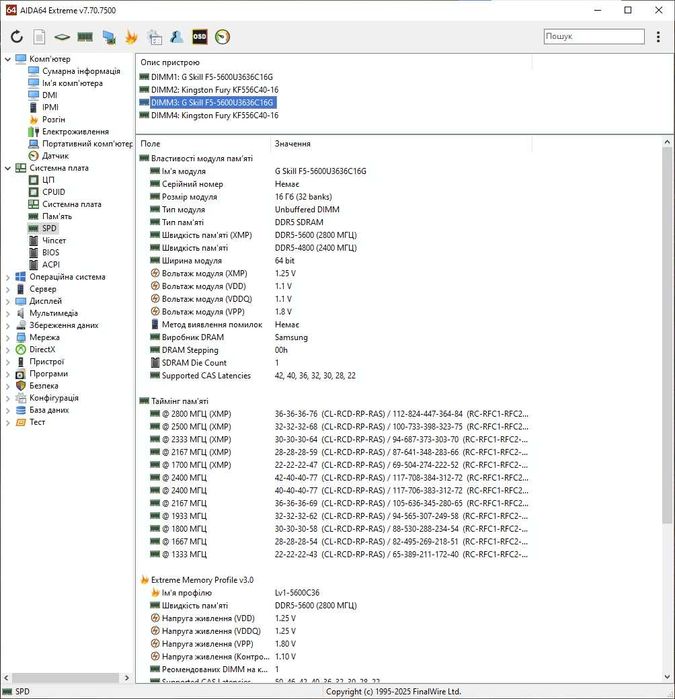Open the CPUID tree item

(x=54, y=192)
